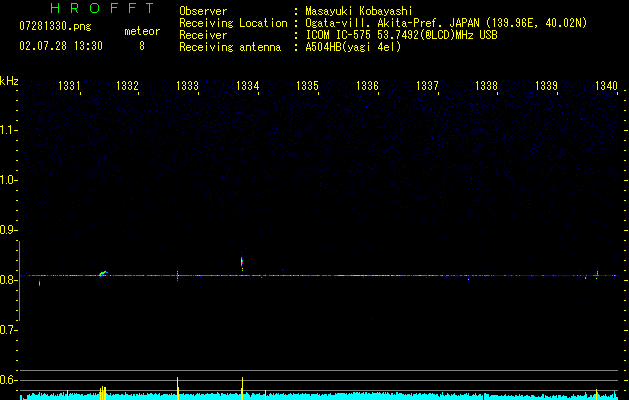The width and height of the screenshot is (629, 400).
Task: Click the kHz axis unit label
Action: (x=9, y=81)
